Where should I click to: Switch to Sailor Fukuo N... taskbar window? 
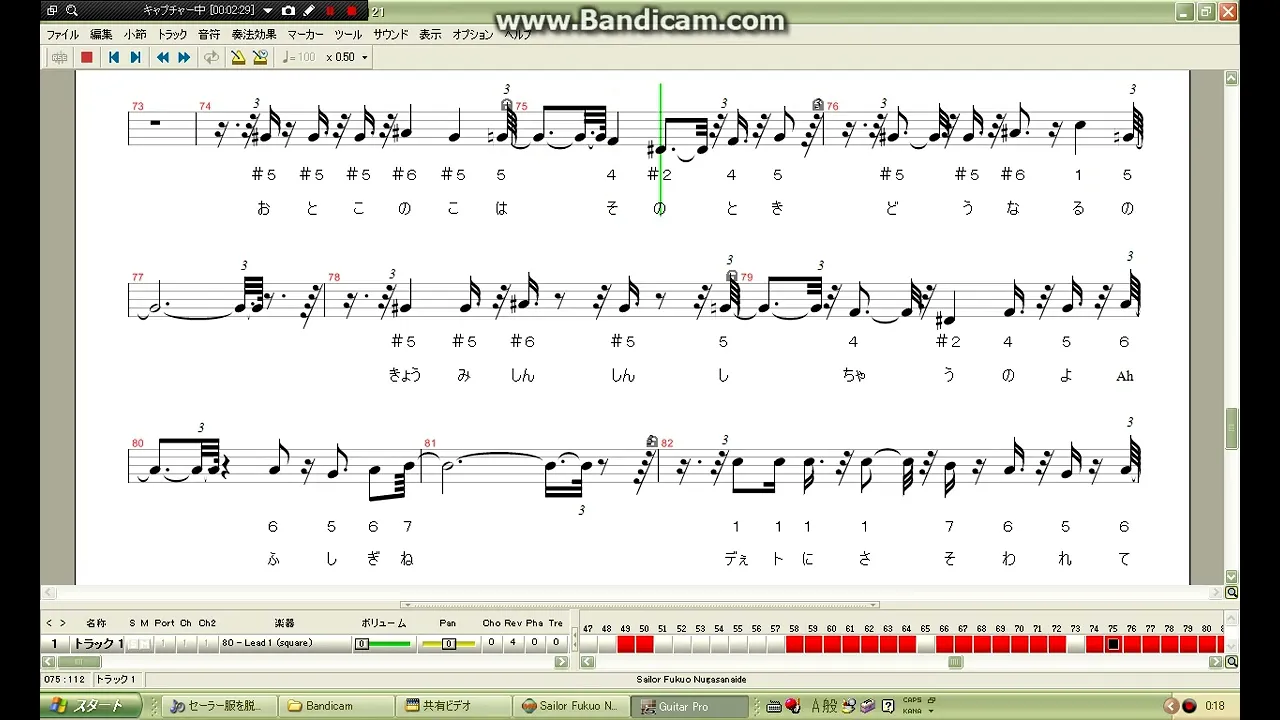[x=571, y=706]
